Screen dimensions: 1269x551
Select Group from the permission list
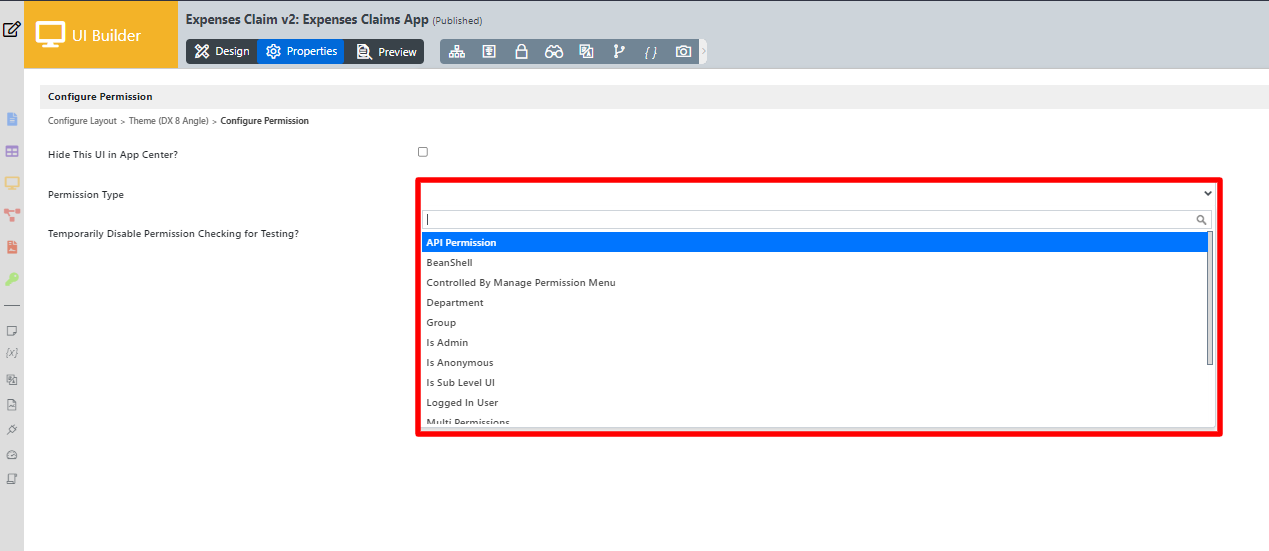click(441, 323)
